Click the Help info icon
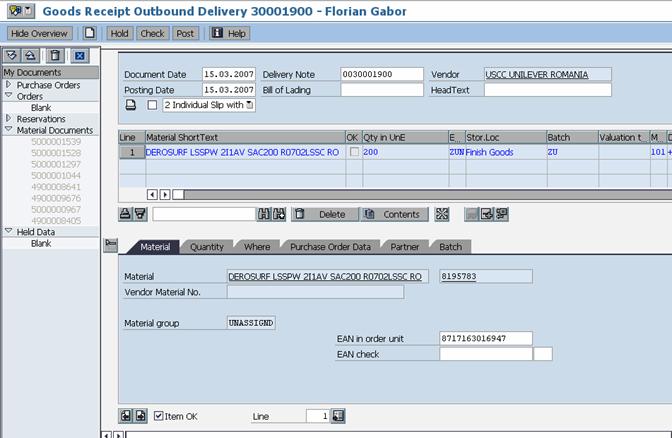This screenshot has width=672, height=438. click(216, 33)
